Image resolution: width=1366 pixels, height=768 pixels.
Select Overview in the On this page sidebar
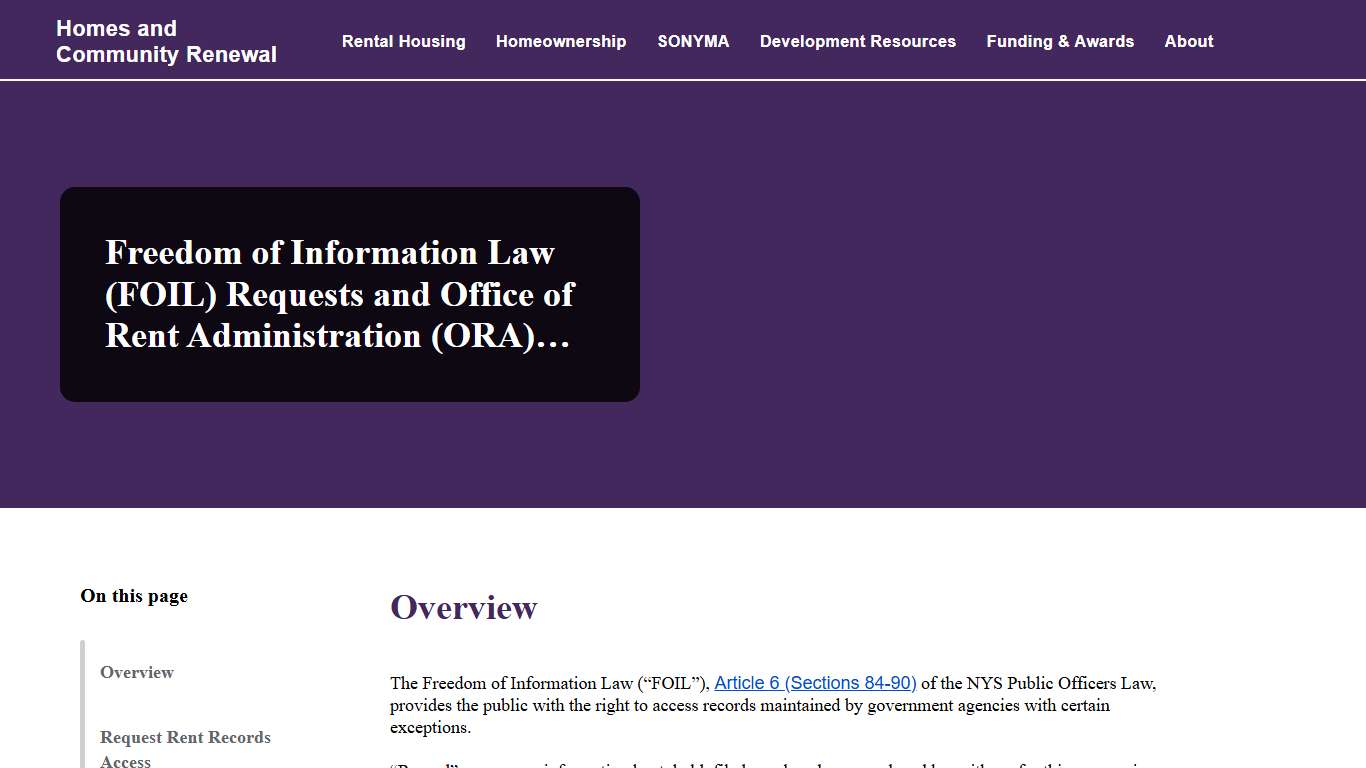click(x=137, y=672)
